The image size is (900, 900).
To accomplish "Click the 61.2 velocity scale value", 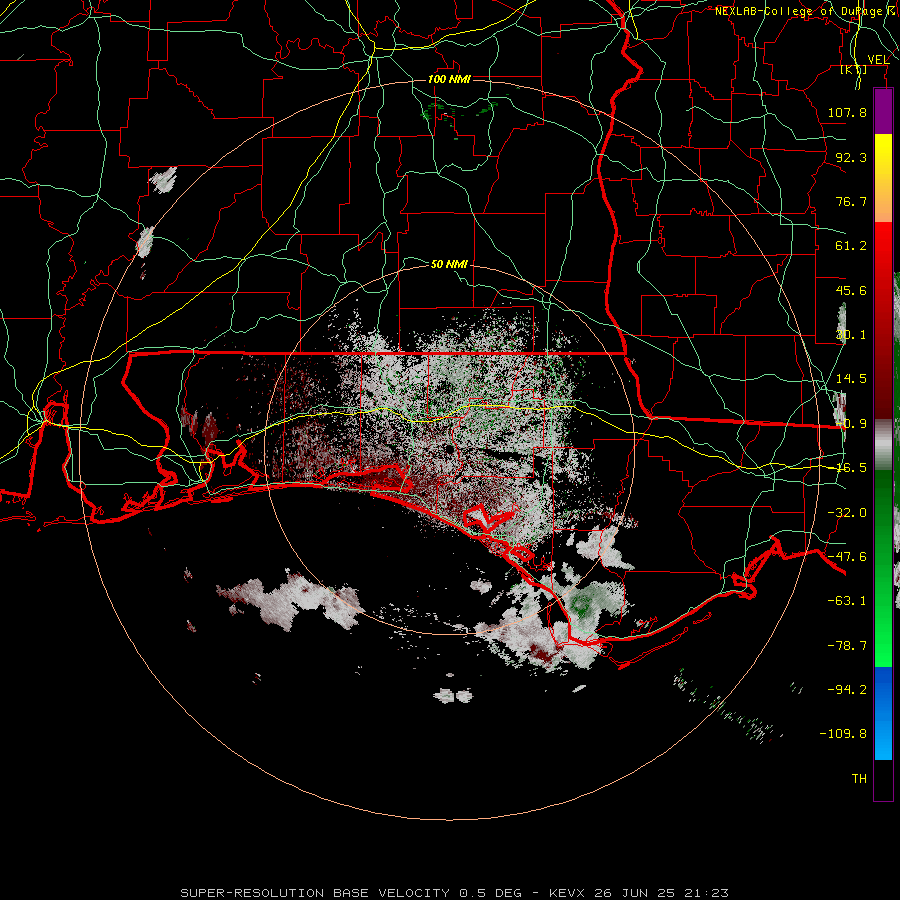I will [851, 246].
